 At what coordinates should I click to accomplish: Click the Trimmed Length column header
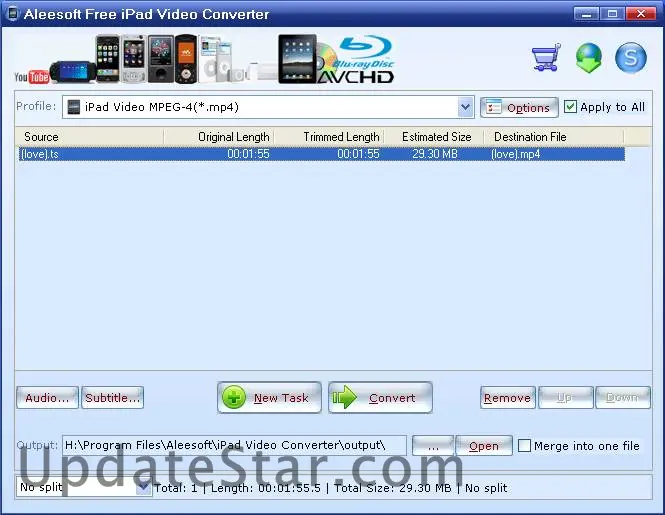329,137
